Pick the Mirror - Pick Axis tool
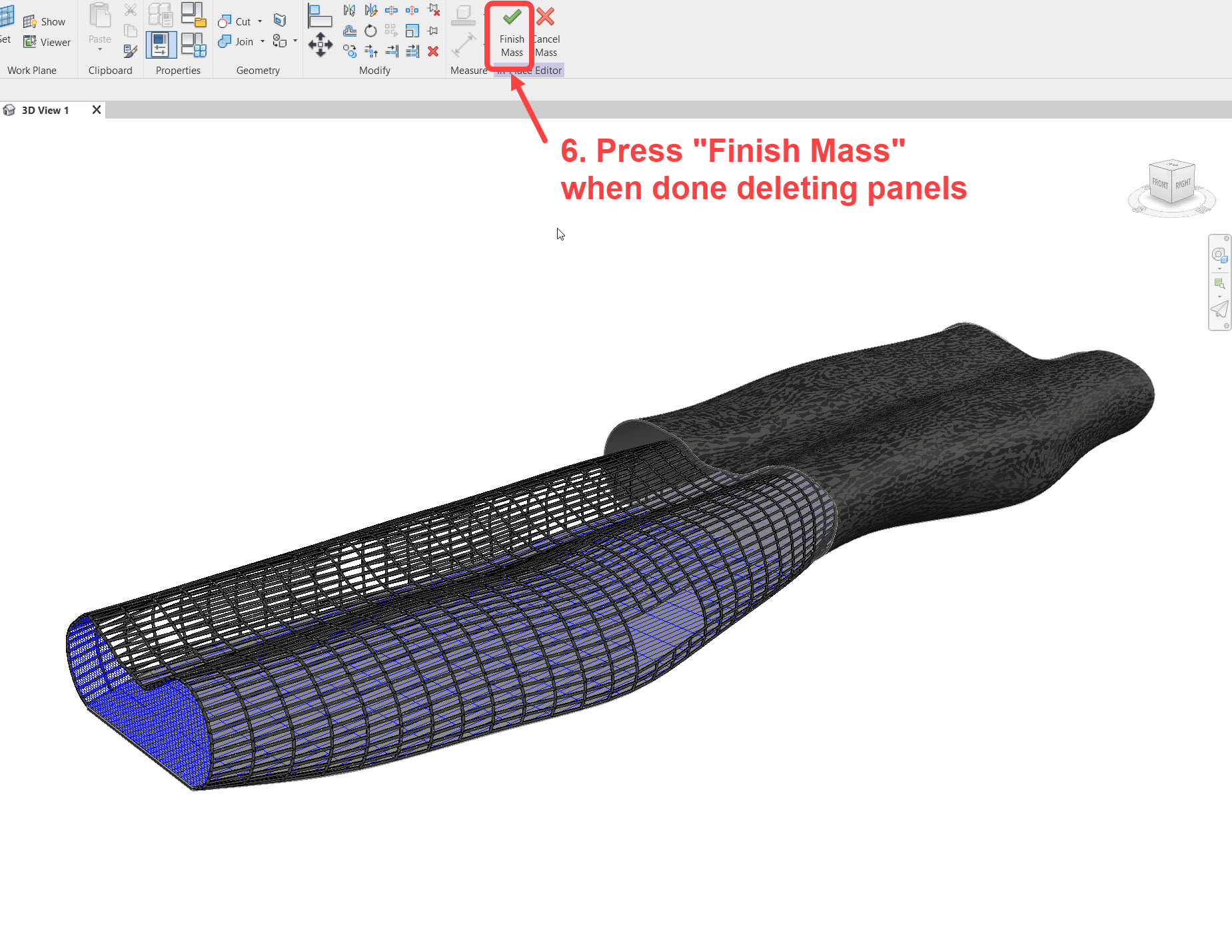1232x952 pixels. (x=348, y=10)
